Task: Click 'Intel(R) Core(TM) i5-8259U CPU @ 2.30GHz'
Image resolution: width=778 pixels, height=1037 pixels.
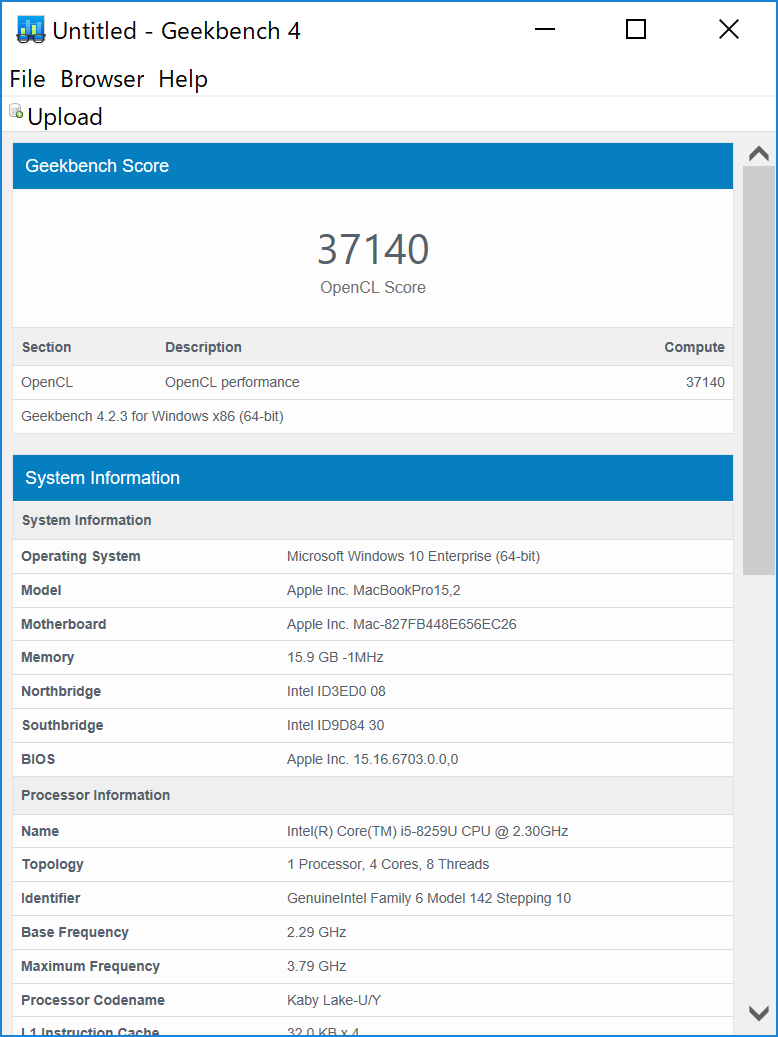Action: click(x=427, y=831)
